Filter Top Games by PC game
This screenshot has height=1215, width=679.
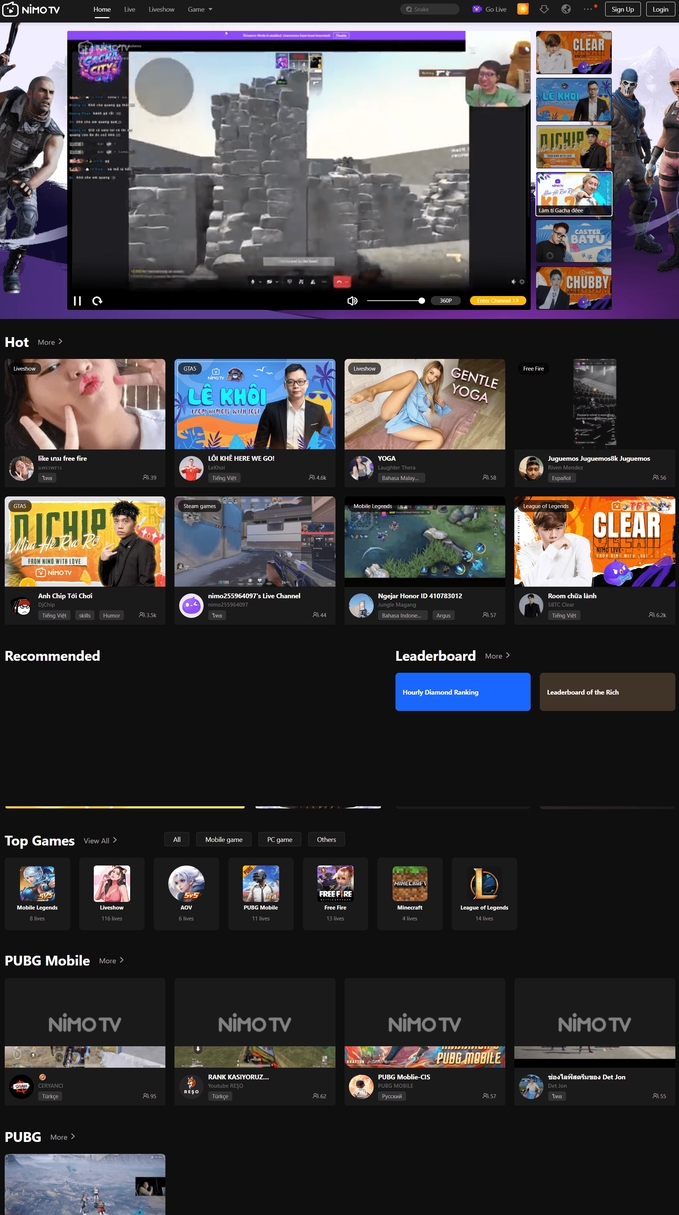tap(280, 839)
